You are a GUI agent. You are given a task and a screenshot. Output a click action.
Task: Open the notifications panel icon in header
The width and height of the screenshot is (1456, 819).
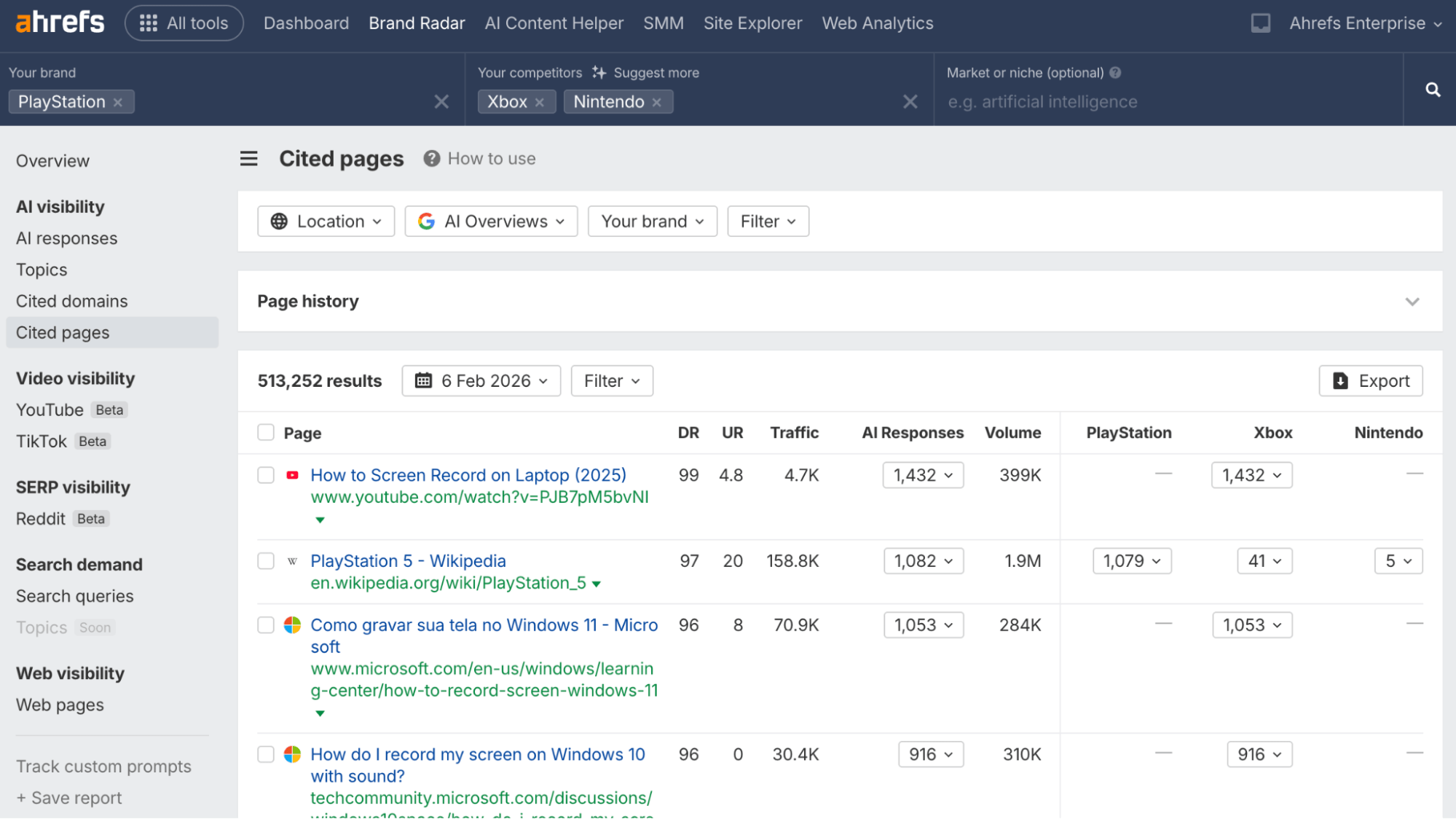coord(1260,23)
